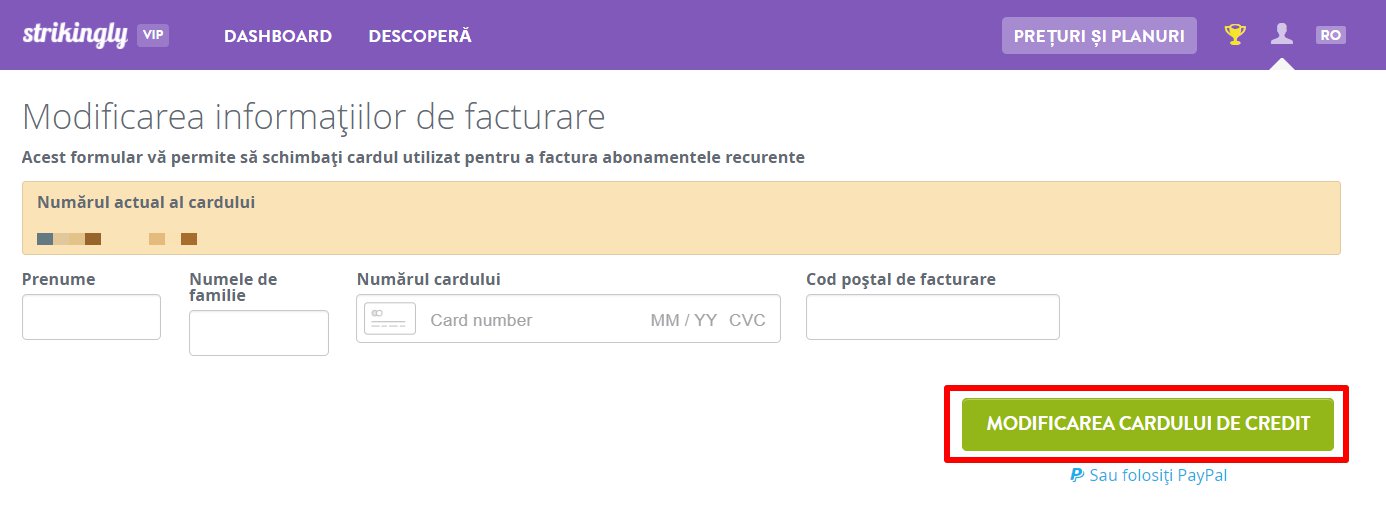
Task: Click the masked current card number
Action: coord(117,239)
